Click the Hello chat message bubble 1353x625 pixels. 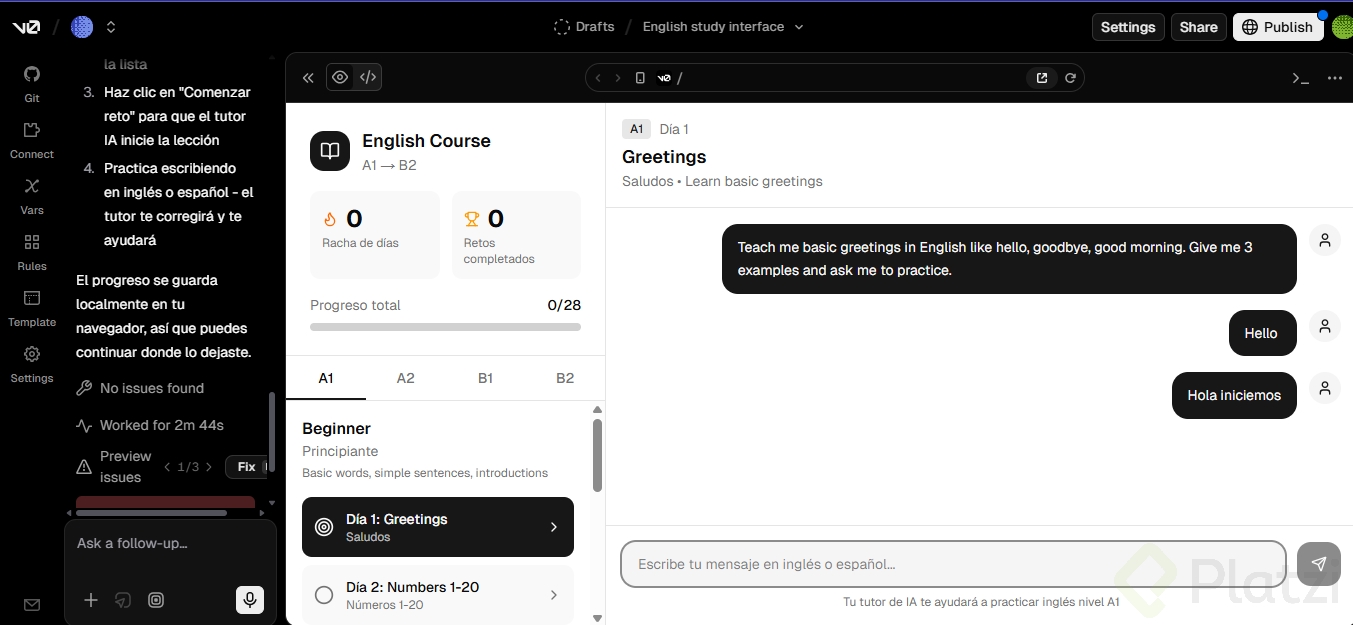click(1262, 333)
